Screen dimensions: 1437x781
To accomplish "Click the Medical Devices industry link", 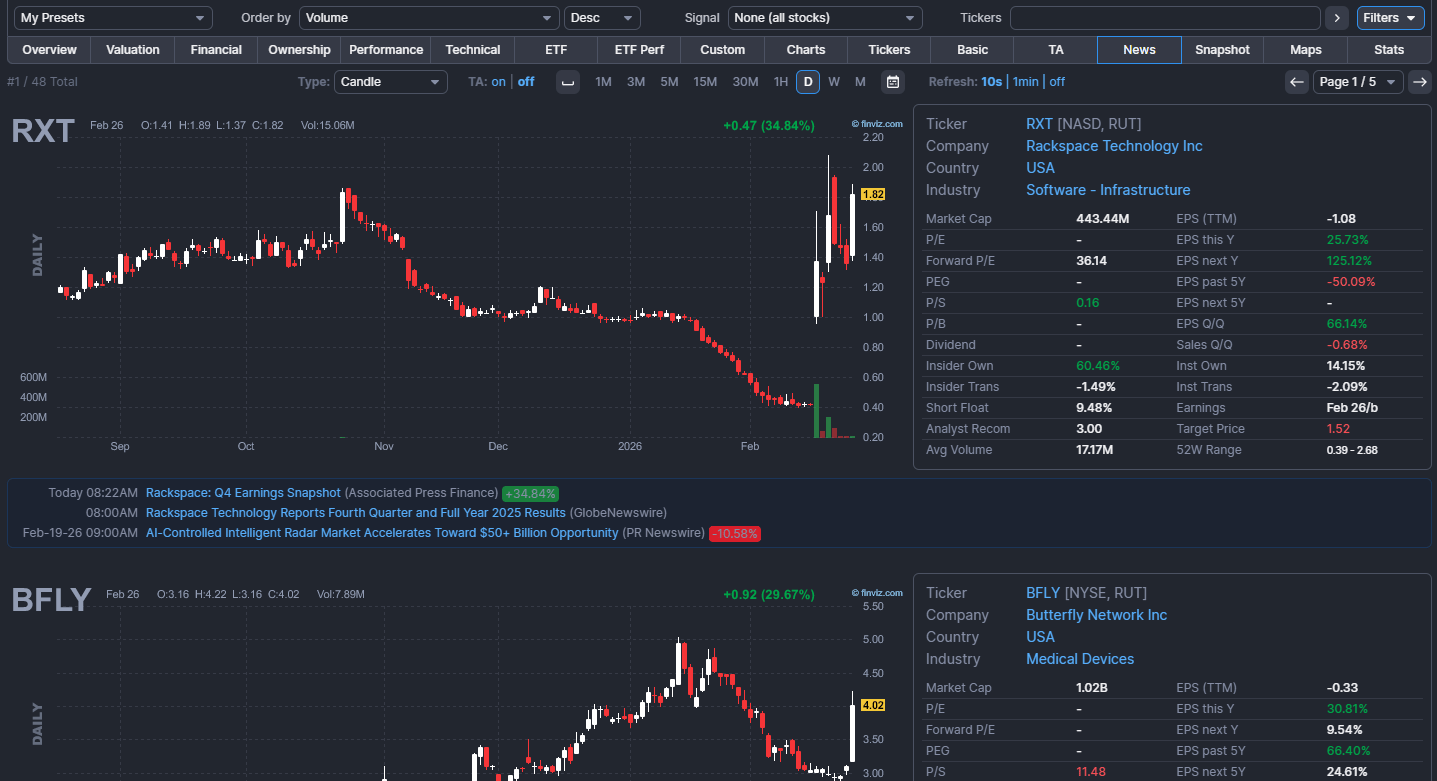I will coord(1080,659).
